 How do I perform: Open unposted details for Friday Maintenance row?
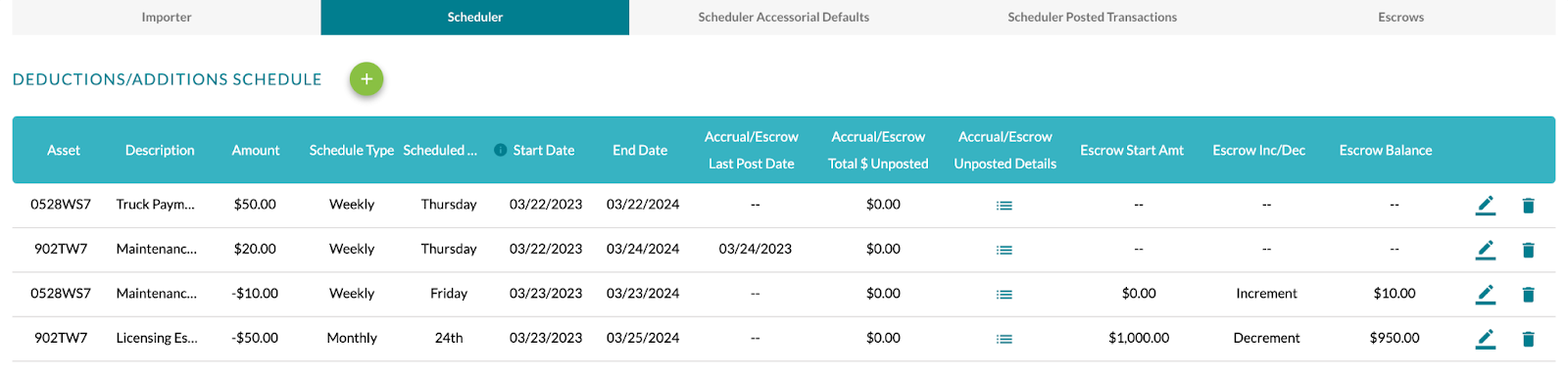[x=1004, y=295]
